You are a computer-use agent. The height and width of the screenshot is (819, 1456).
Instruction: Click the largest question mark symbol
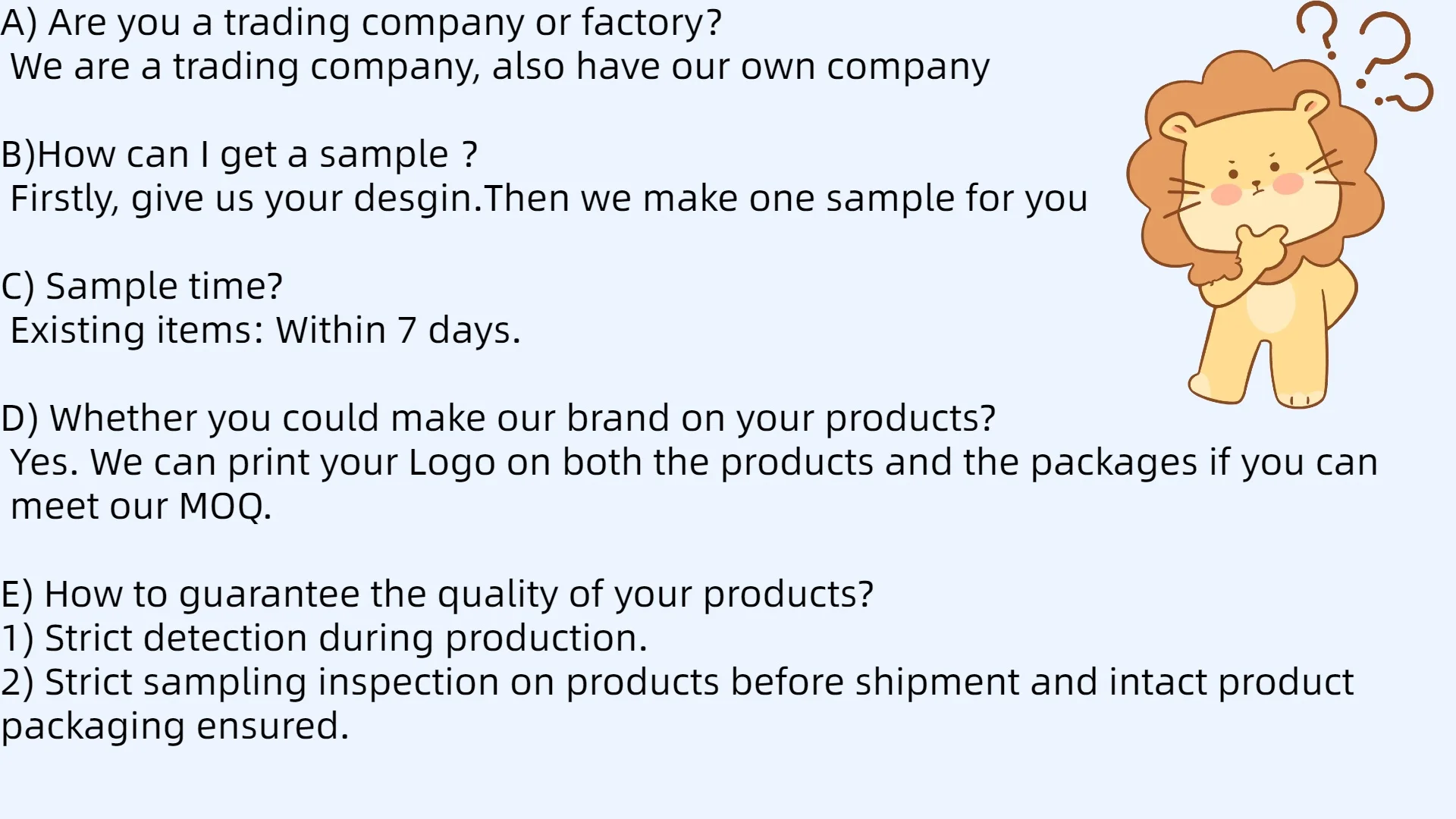(x=1383, y=49)
